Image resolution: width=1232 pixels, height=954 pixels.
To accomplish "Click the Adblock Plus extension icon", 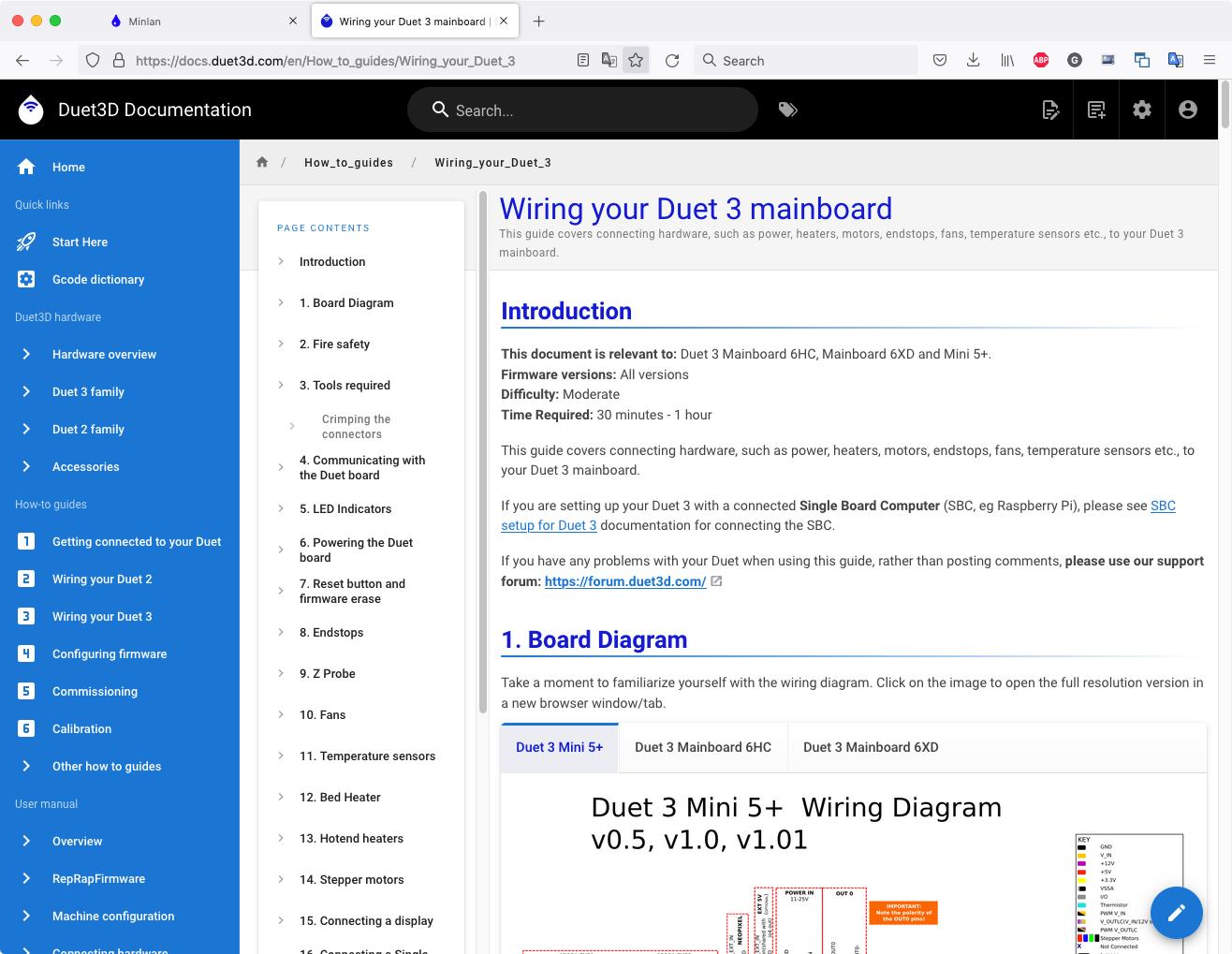I will pos(1041,60).
